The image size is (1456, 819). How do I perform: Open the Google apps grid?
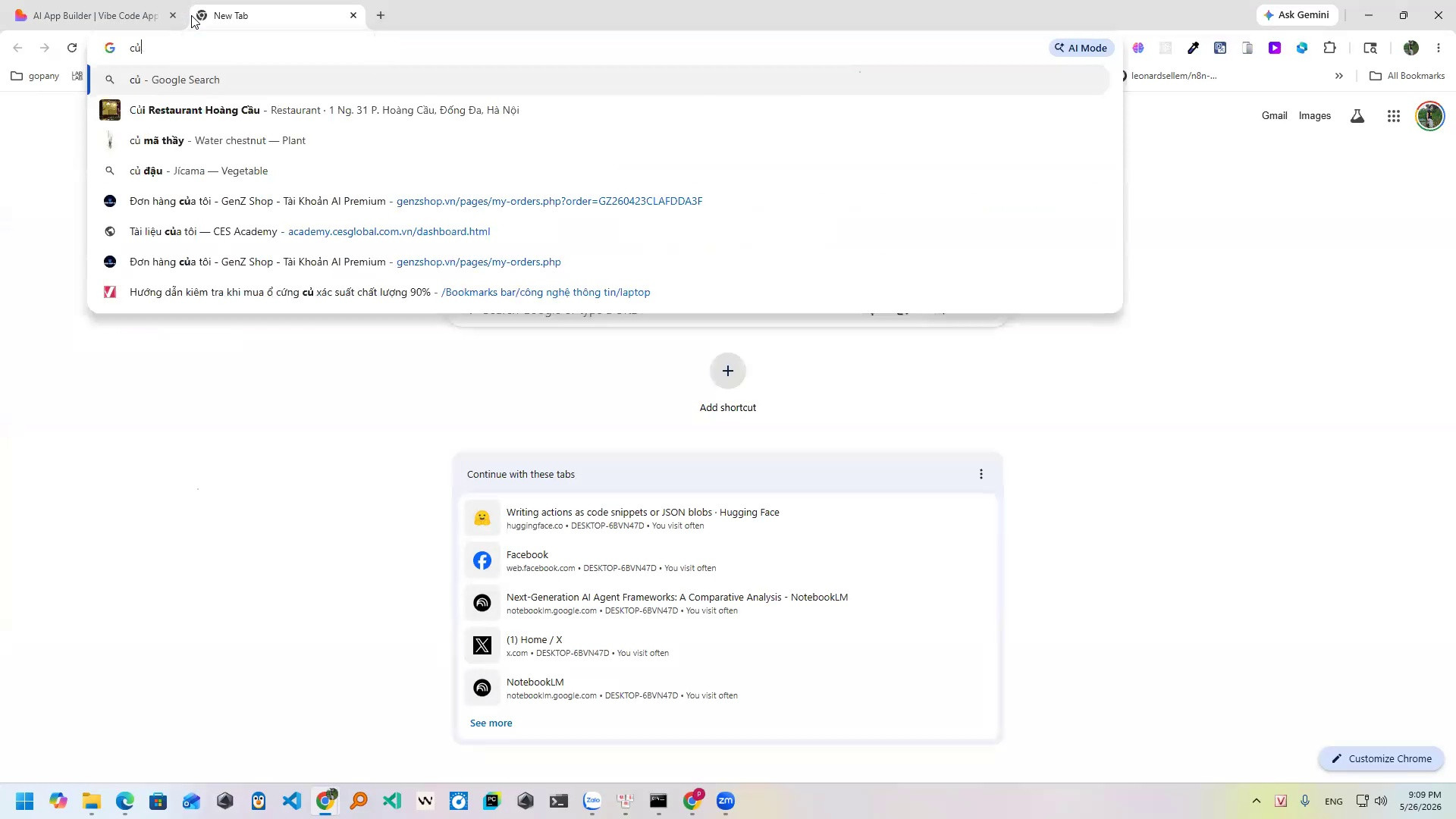[1394, 116]
